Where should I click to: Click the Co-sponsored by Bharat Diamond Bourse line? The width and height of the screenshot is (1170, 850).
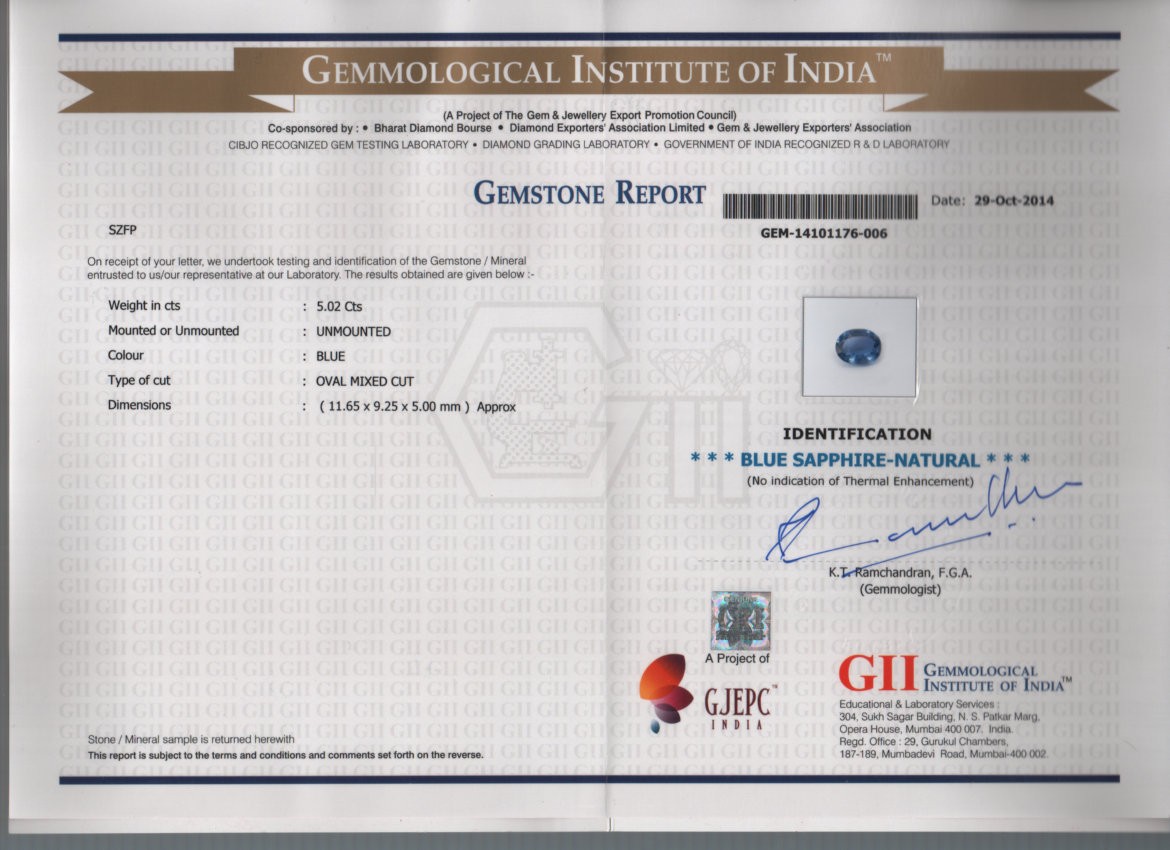(x=589, y=128)
